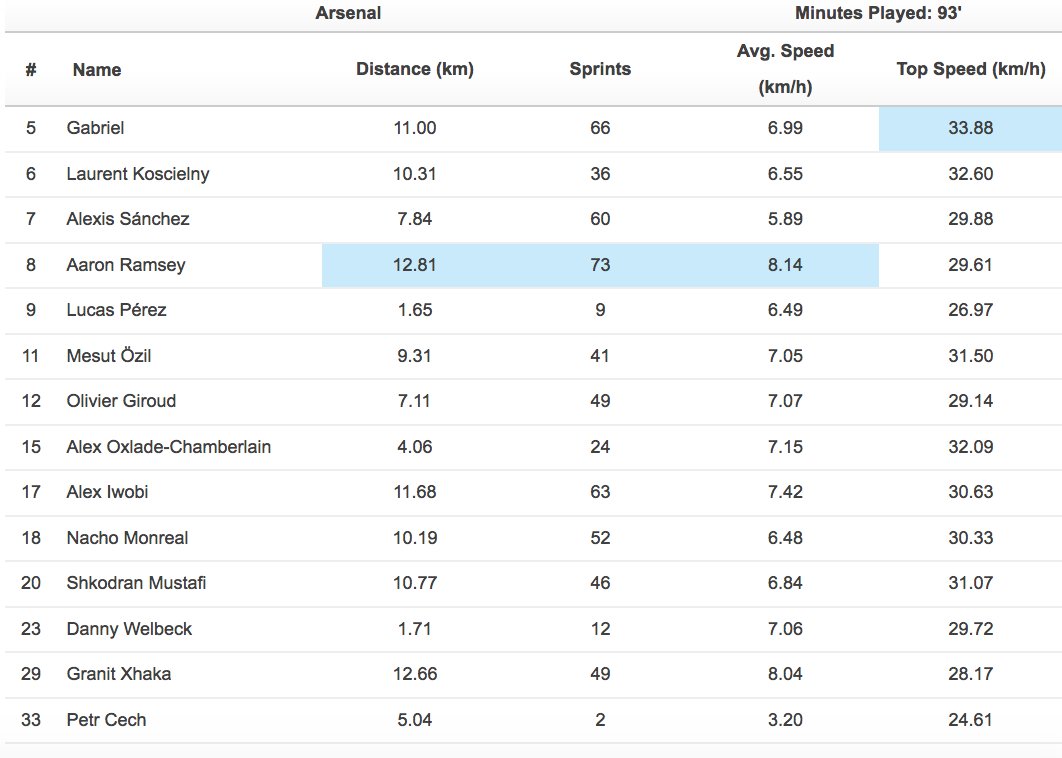
Task: Select player name Olivier Giroud
Action: click(121, 401)
